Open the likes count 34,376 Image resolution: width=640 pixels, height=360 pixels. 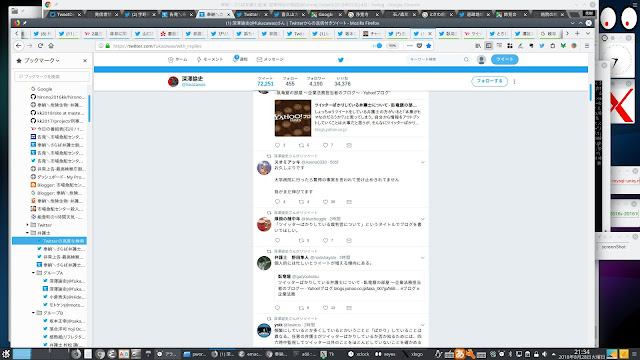tap(342, 84)
